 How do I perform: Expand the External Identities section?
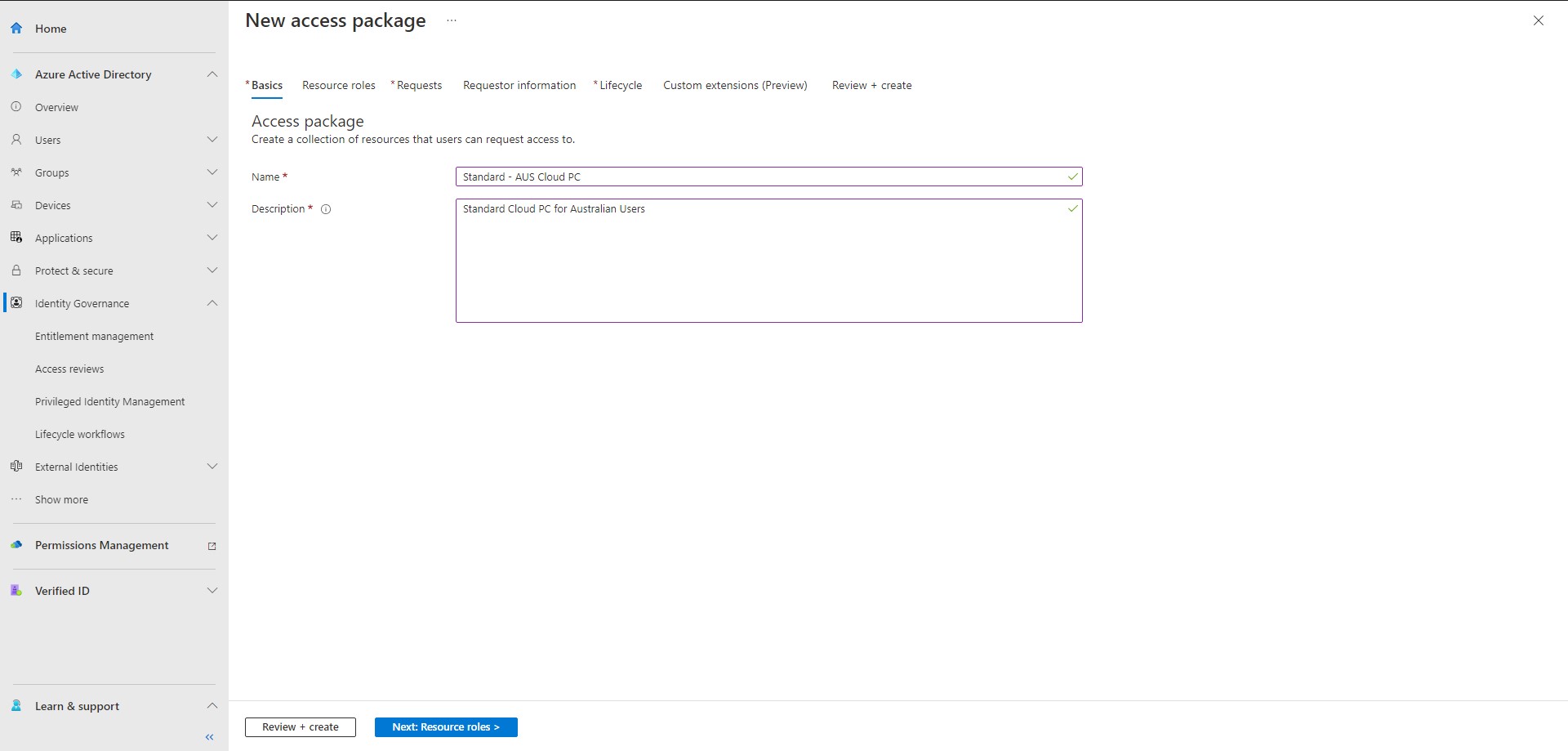pos(212,466)
